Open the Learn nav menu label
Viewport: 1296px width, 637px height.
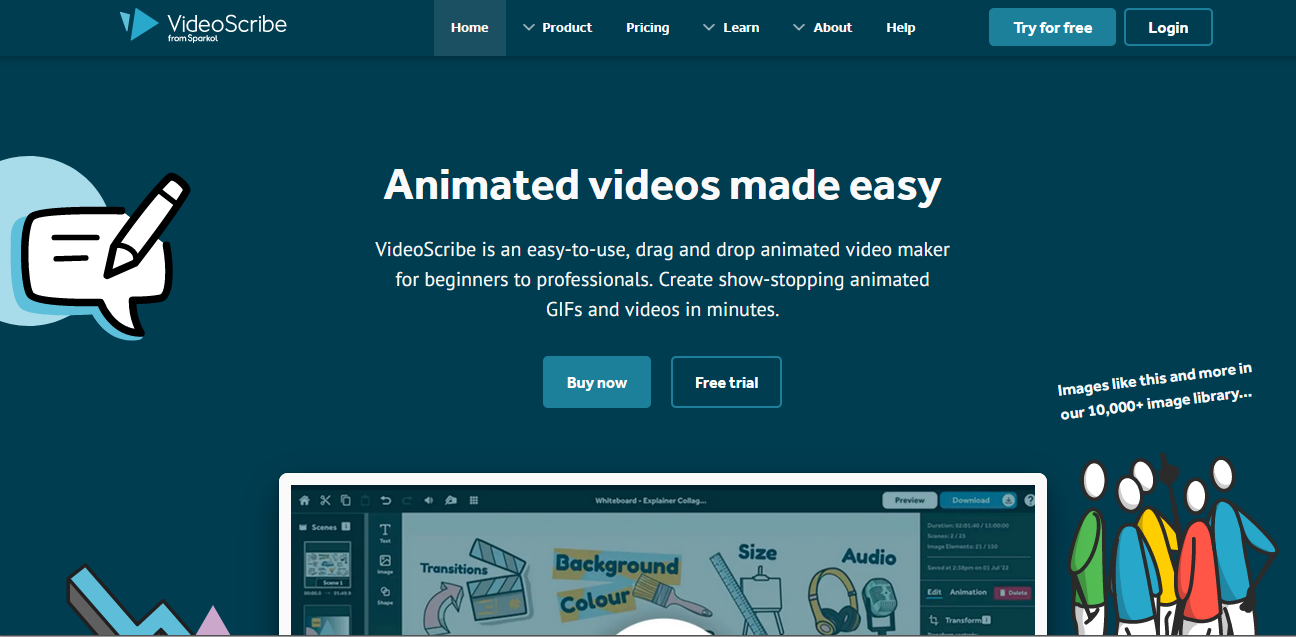(x=741, y=28)
